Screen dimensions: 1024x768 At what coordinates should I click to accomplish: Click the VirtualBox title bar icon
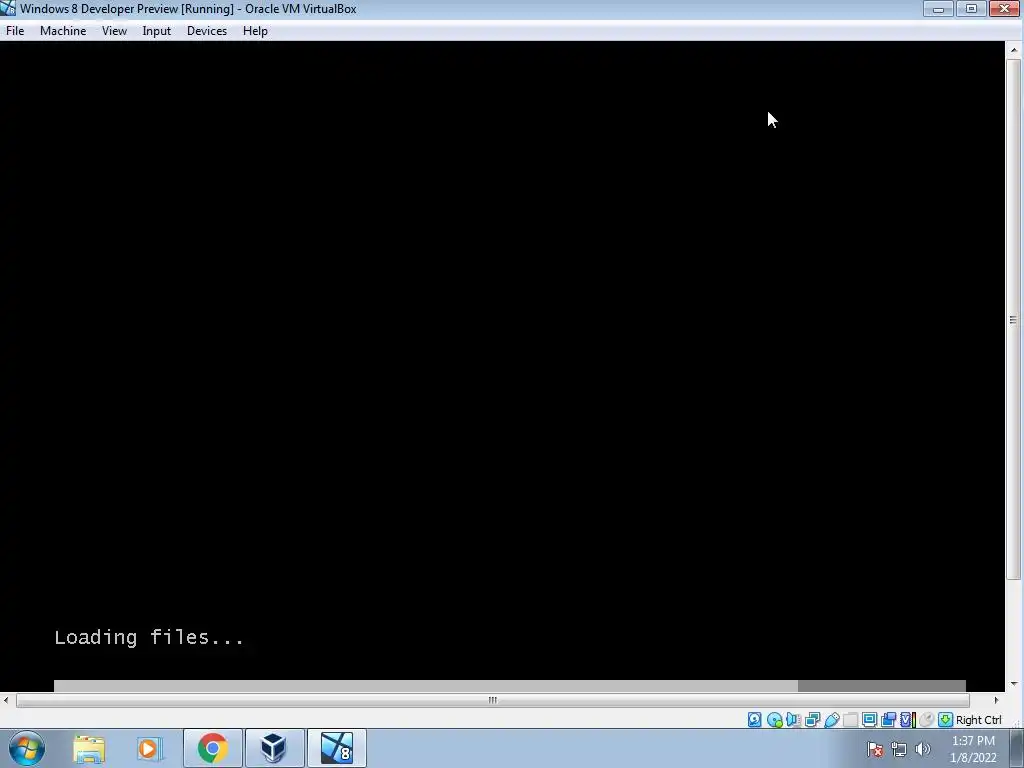click(x=8, y=8)
